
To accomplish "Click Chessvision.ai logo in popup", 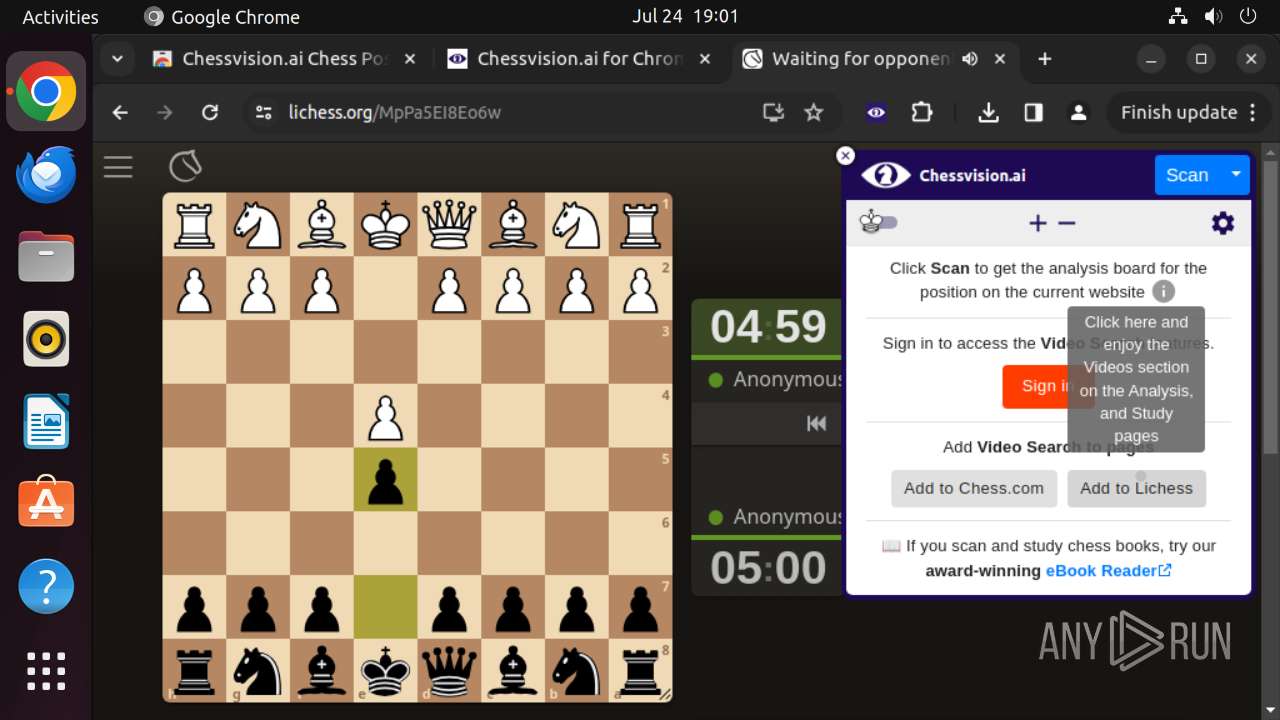I will pyautogui.click(x=944, y=175).
